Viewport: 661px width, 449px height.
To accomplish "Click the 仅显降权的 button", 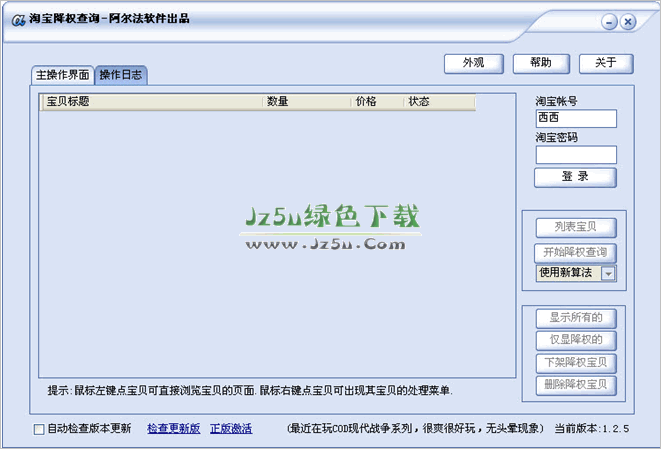I will [576, 340].
